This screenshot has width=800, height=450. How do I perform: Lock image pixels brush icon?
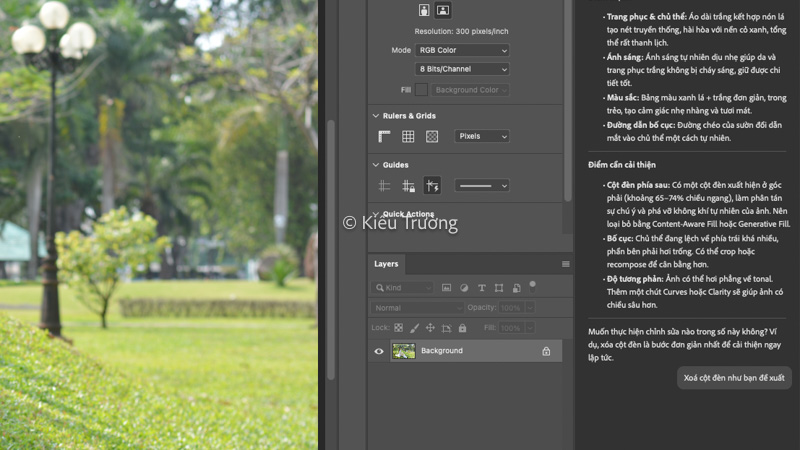414,328
